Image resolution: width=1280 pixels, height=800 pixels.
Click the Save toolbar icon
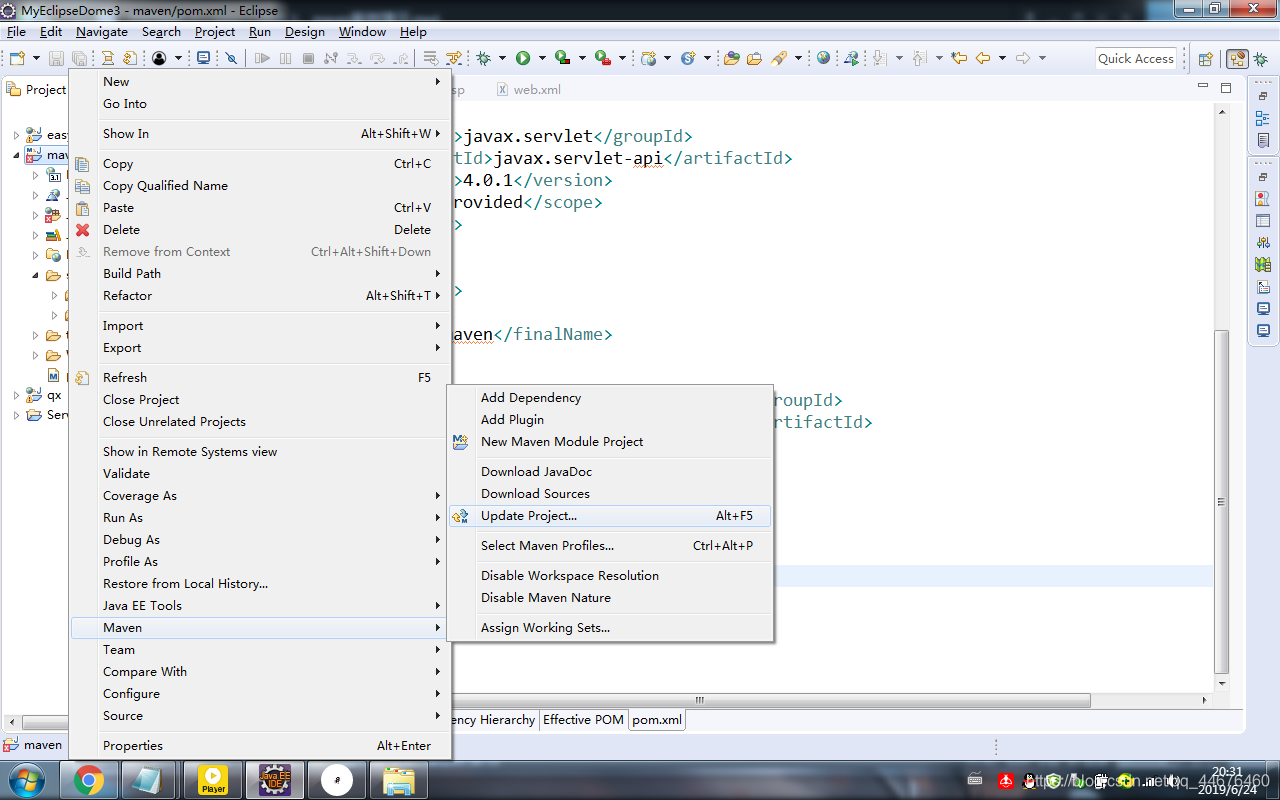click(x=56, y=58)
